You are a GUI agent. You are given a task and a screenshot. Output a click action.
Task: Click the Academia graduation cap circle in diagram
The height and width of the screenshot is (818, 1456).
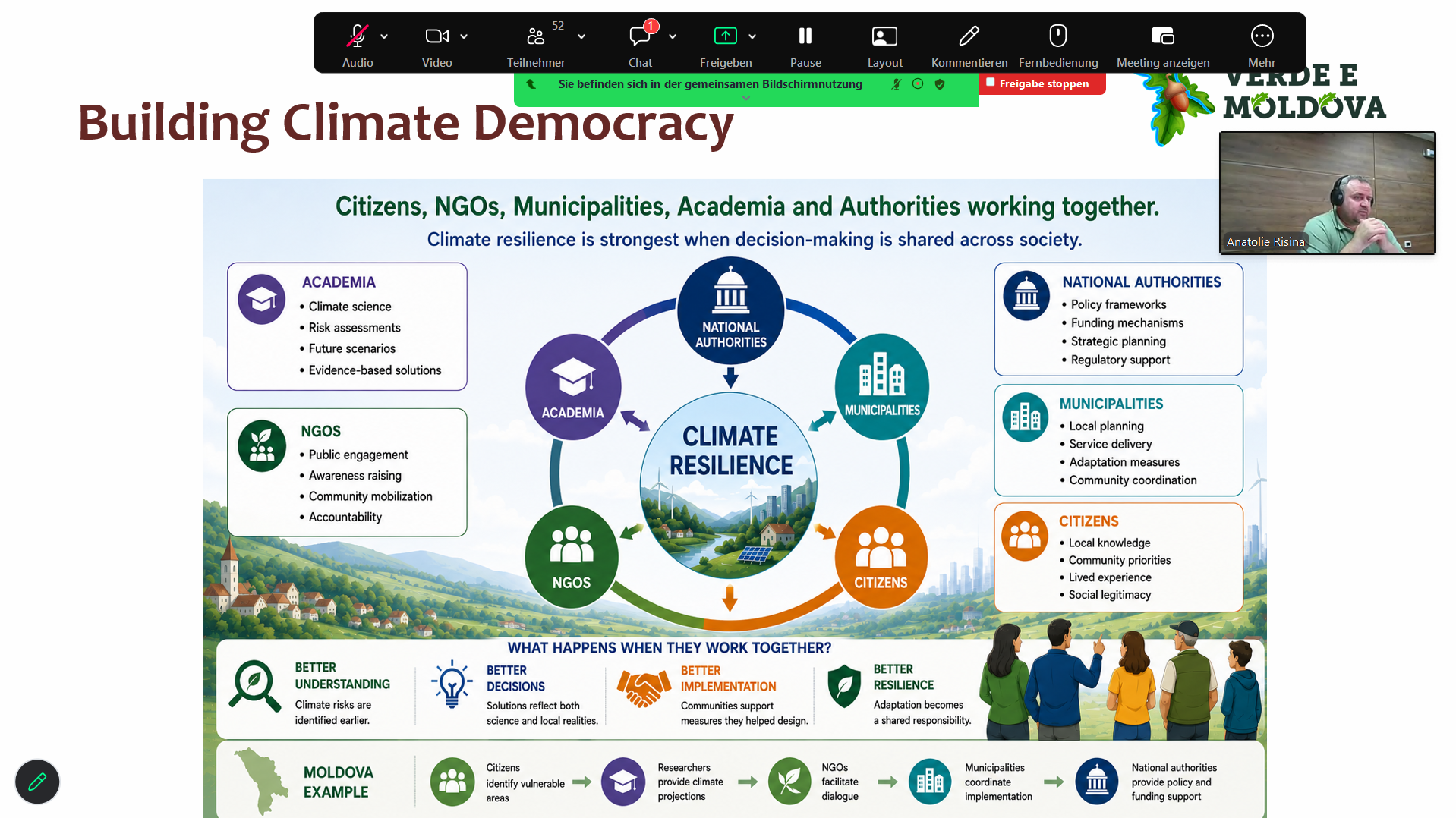pyautogui.click(x=573, y=387)
